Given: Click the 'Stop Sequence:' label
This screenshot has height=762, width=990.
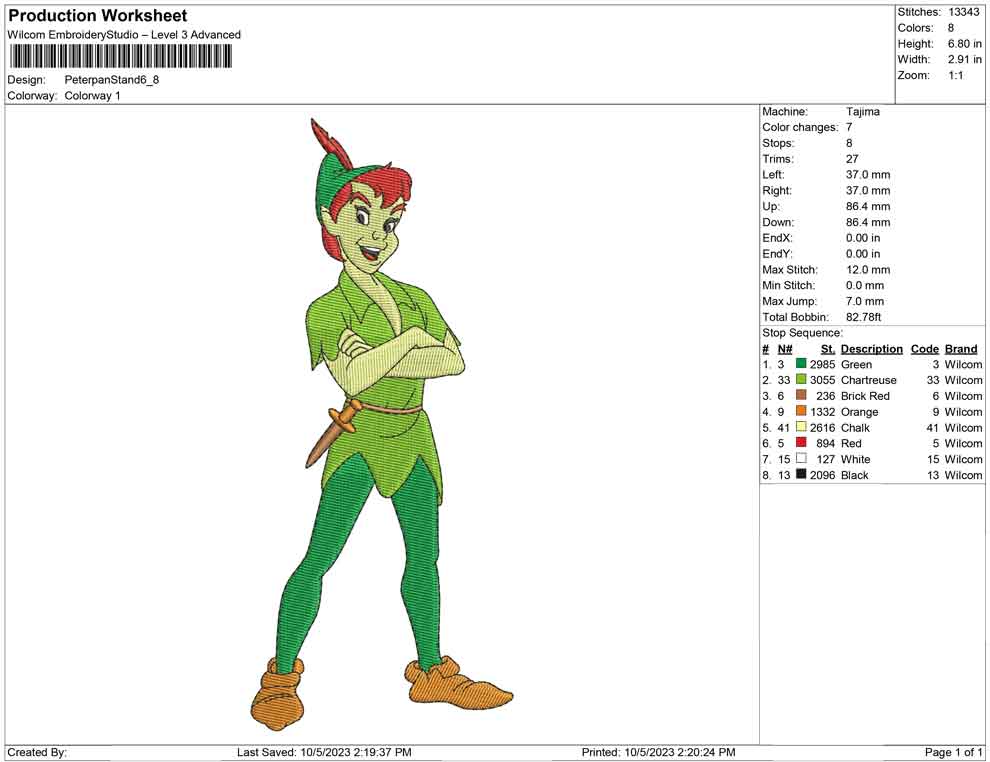Looking at the screenshot, I should pyautogui.click(x=802, y=333).
